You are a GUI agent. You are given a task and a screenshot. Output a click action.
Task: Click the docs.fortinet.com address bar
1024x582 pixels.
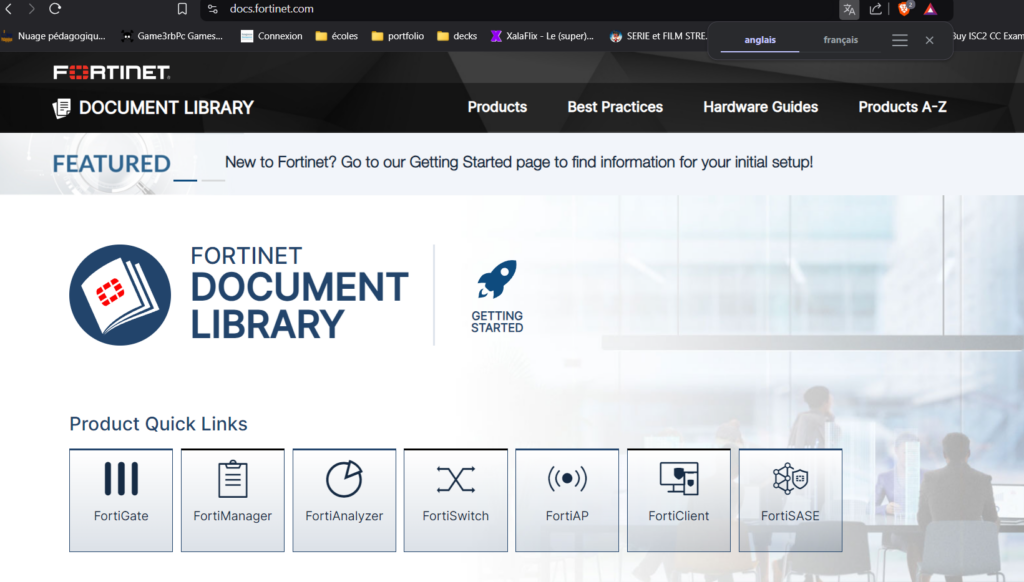click(x=271, y=9)
